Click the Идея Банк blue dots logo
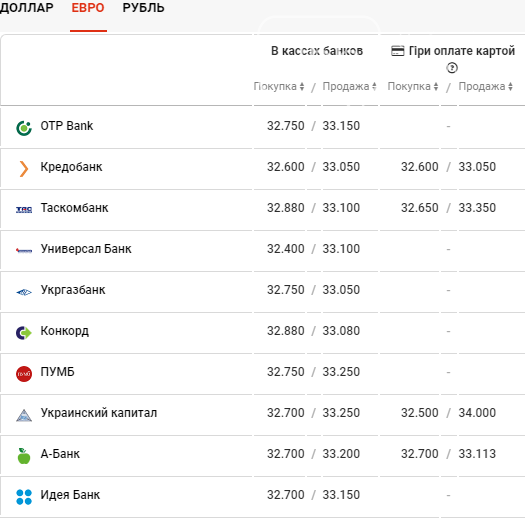 [24, 497]
